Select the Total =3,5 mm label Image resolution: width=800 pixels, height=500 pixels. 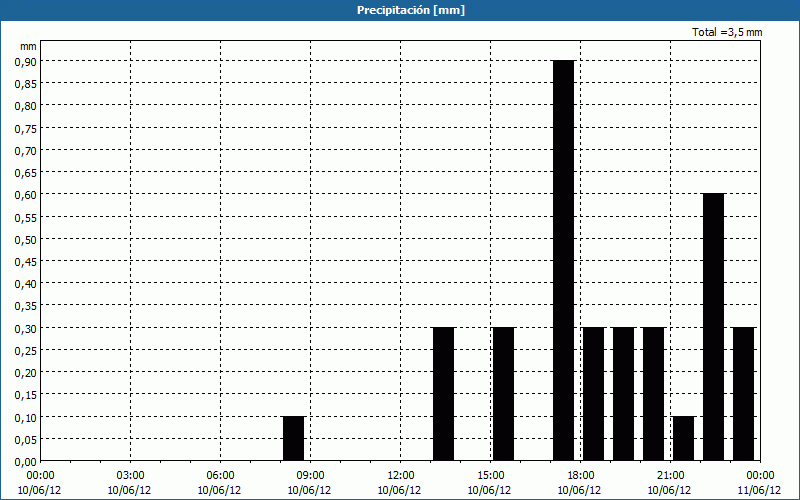(727, 32)
